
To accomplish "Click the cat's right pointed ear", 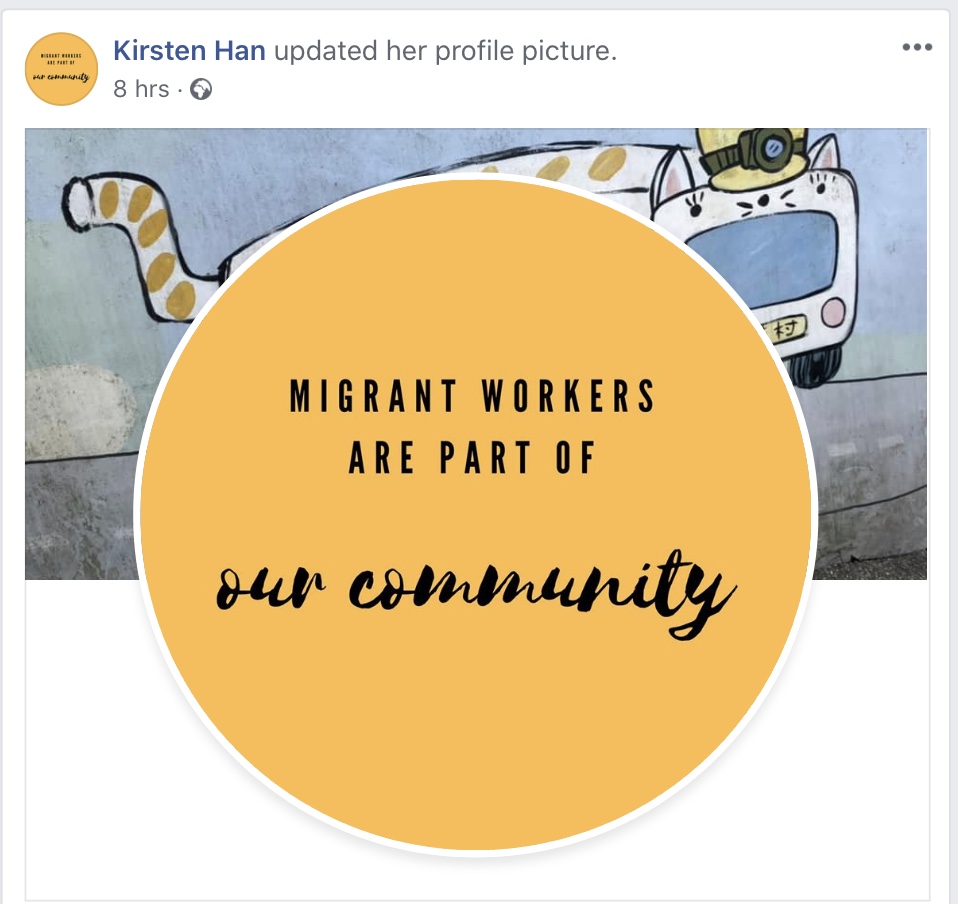I will click(826, 153).
